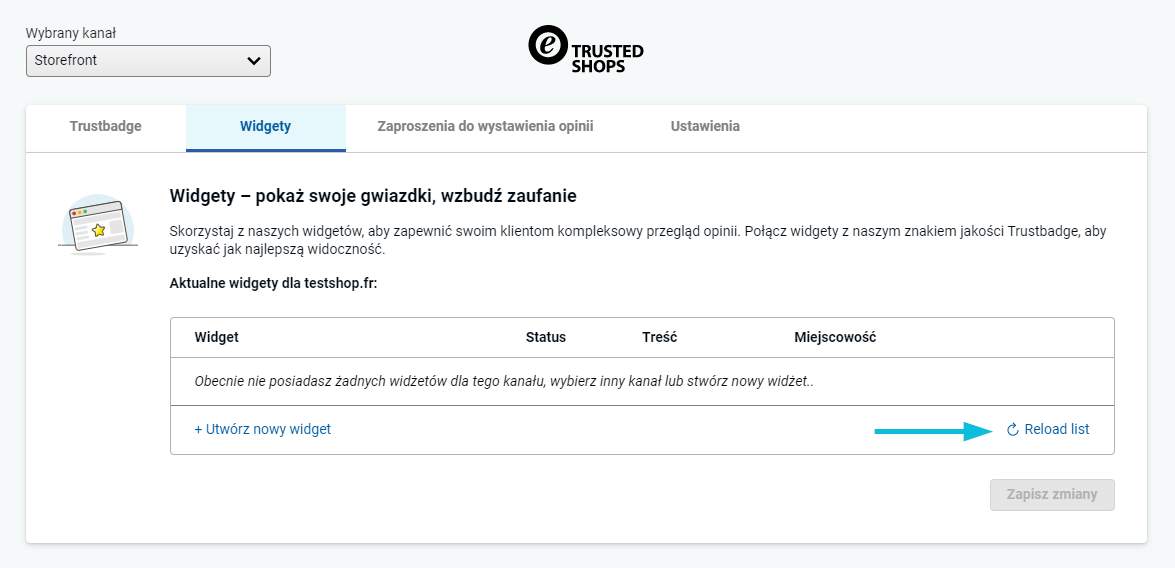Click the Miejscowość column header
Viewport: 1175px width, 568px height.
pyautogui.click(x=835, y=337)
